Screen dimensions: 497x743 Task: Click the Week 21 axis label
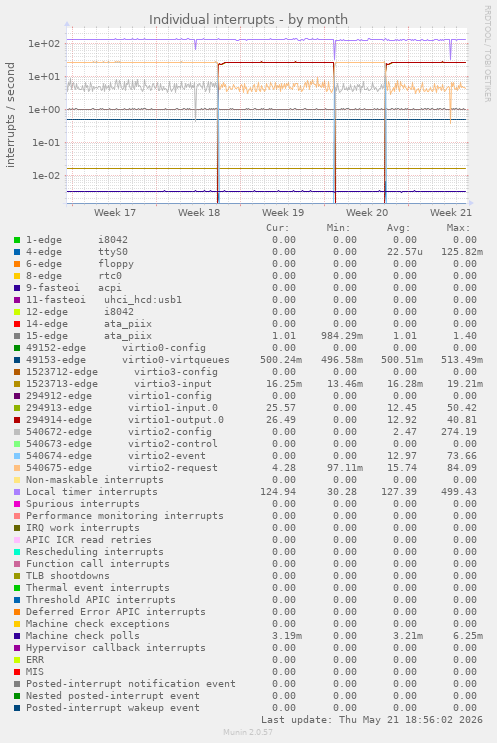(x=451, y=213)
